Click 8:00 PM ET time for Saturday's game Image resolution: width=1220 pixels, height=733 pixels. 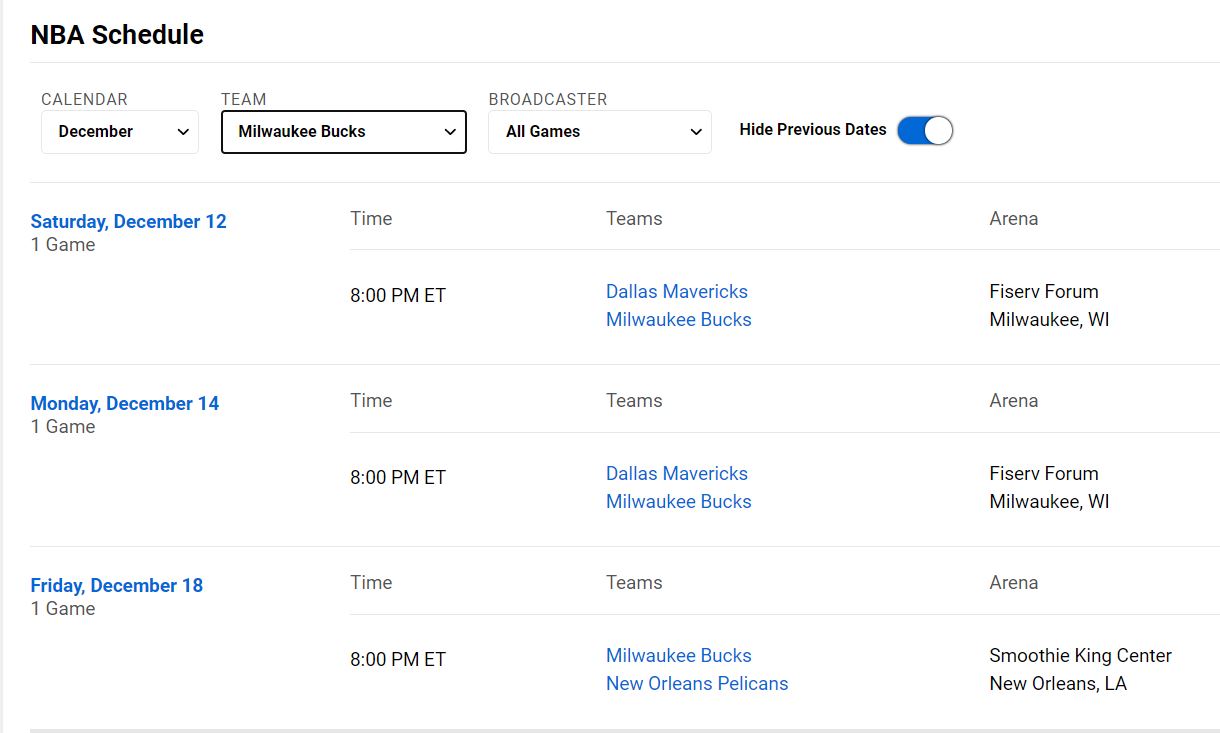[x=398, y=296]
